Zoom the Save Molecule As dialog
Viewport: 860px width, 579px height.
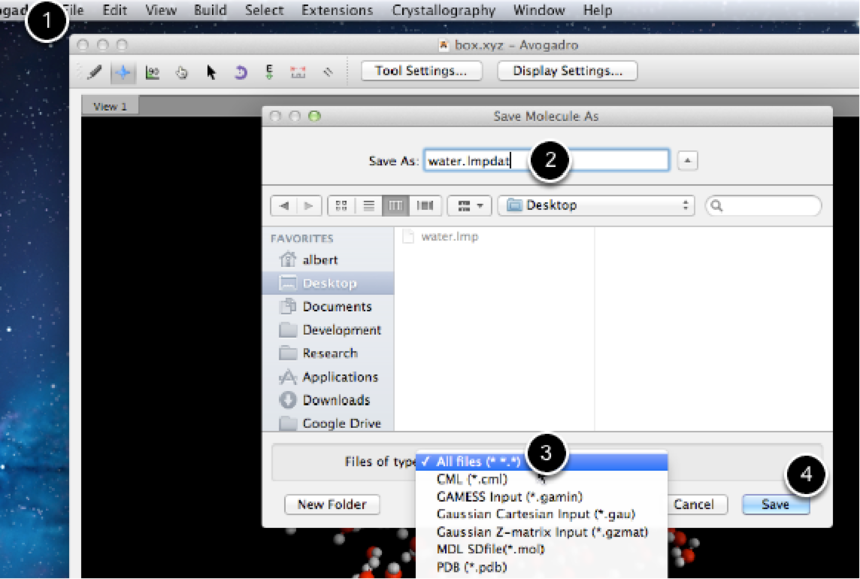pos(314,116)
